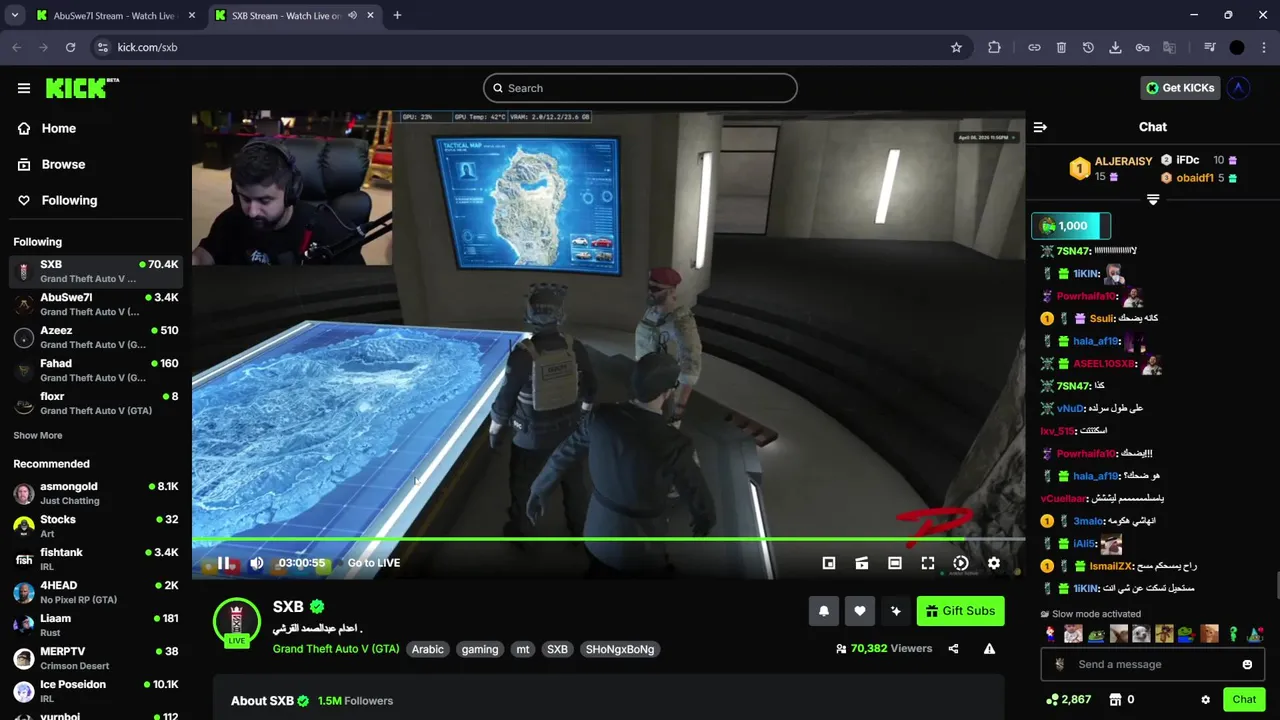The width and height of the screenshot is (1280, 720).
Task: Click the Gift Subs button
Action: click(960, 611)
